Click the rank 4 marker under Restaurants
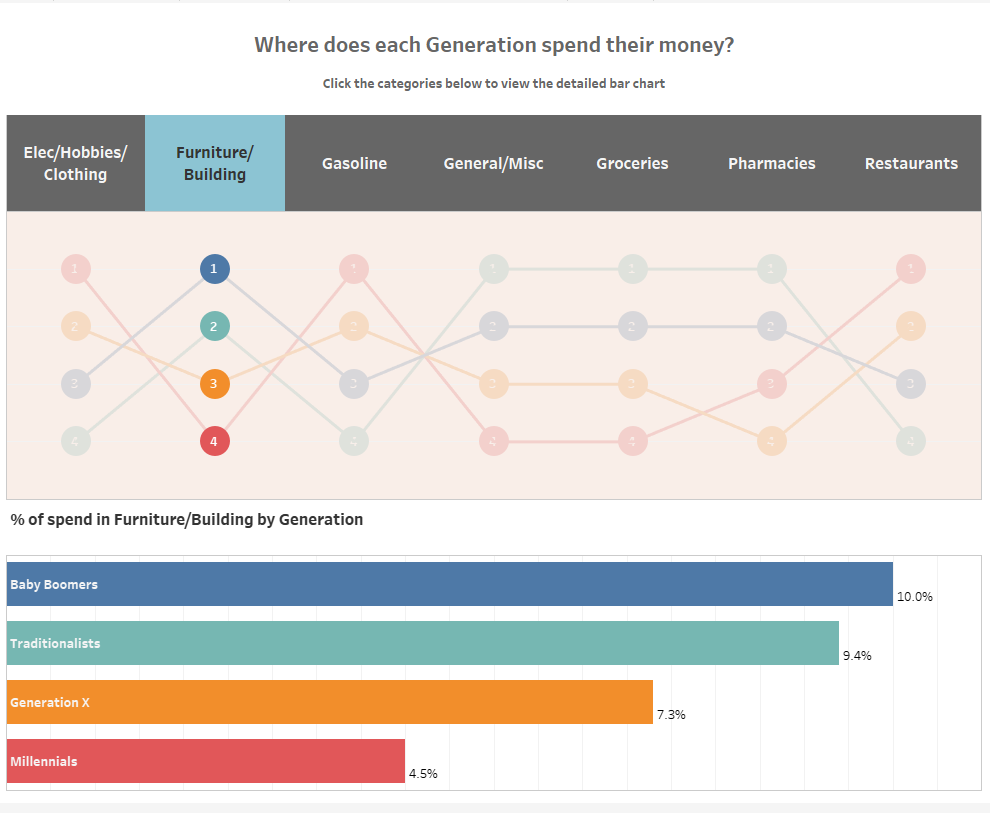Image resolution: width=990 pixels, height=813 pixels. [910, 440]
